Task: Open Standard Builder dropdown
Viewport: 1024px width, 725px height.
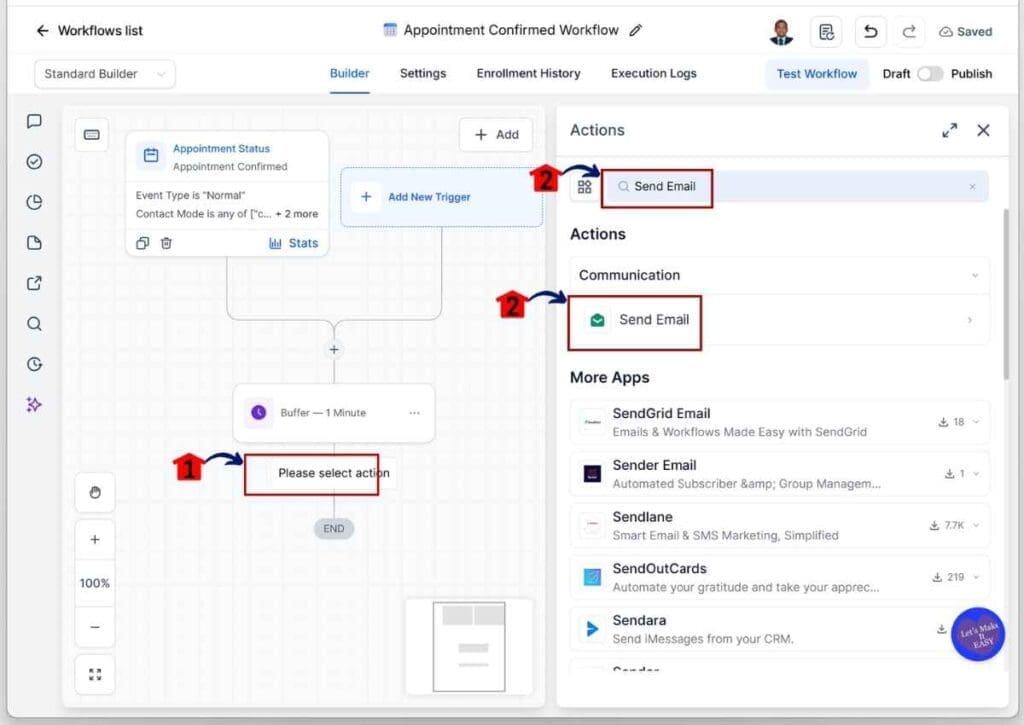Action: 104,74
